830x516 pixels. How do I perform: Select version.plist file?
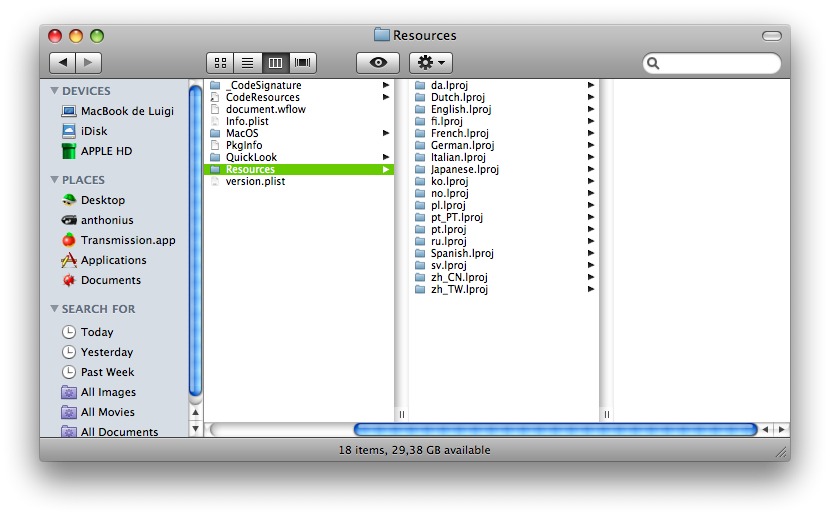coord(299,182)
